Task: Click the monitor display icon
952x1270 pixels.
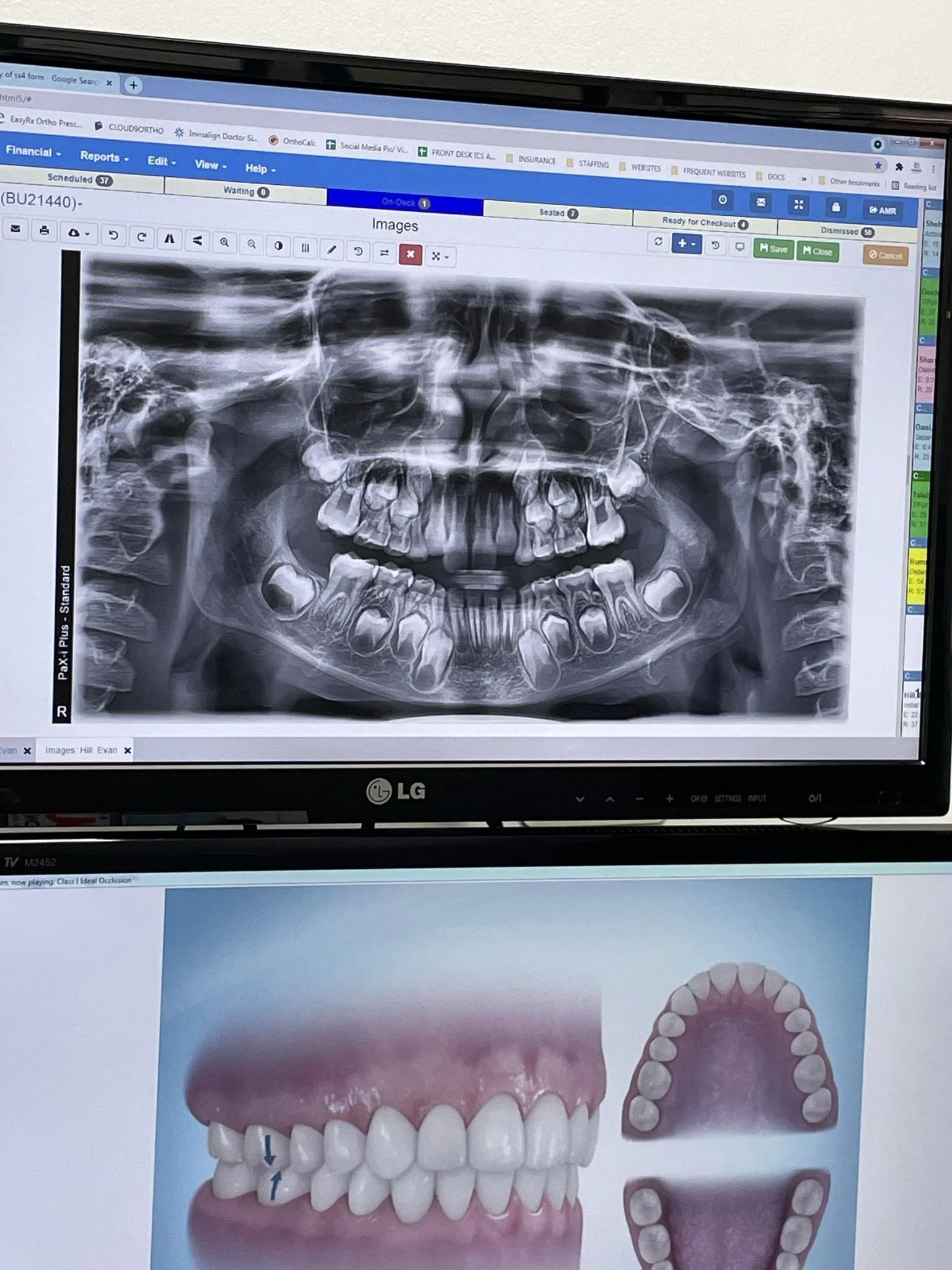Action: (739, 247)
